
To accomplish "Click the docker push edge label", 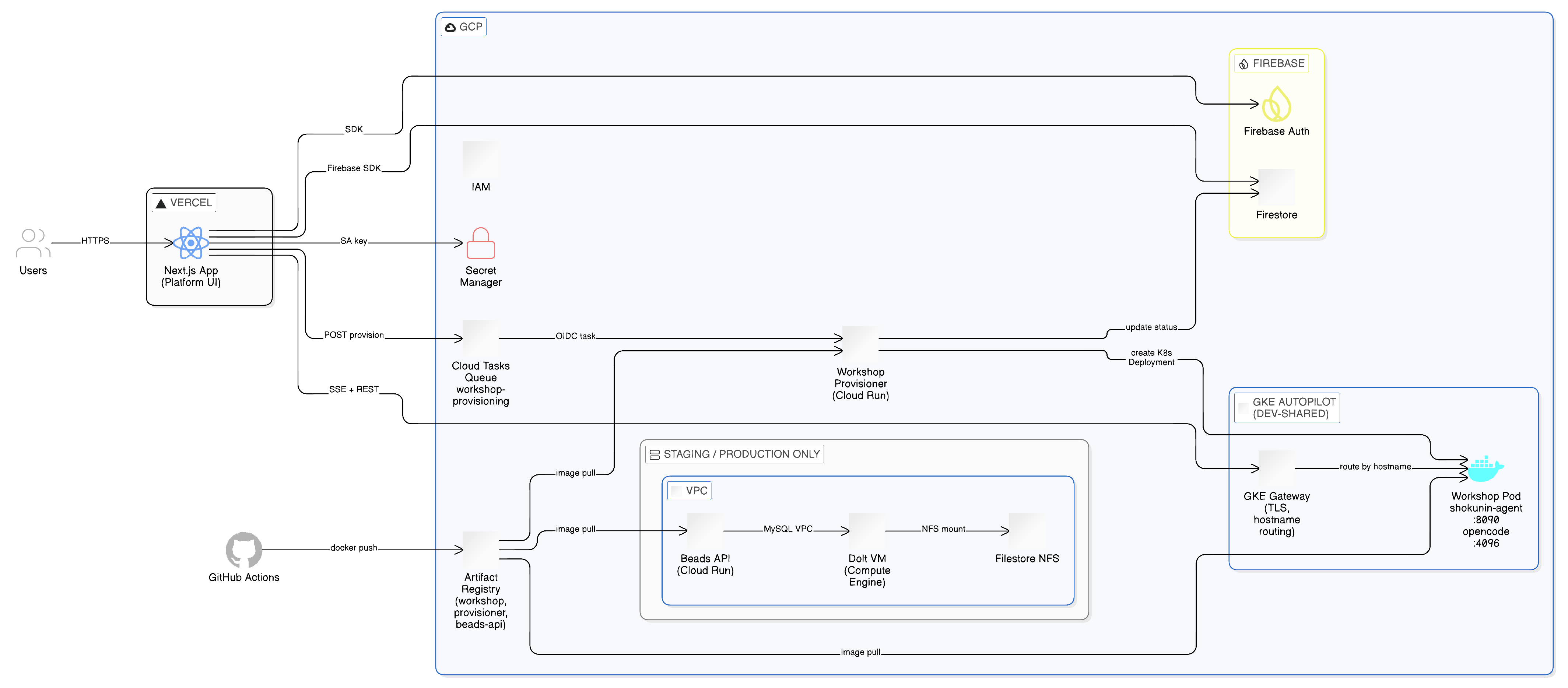I will pyautogui.click(x=354, y=547).
